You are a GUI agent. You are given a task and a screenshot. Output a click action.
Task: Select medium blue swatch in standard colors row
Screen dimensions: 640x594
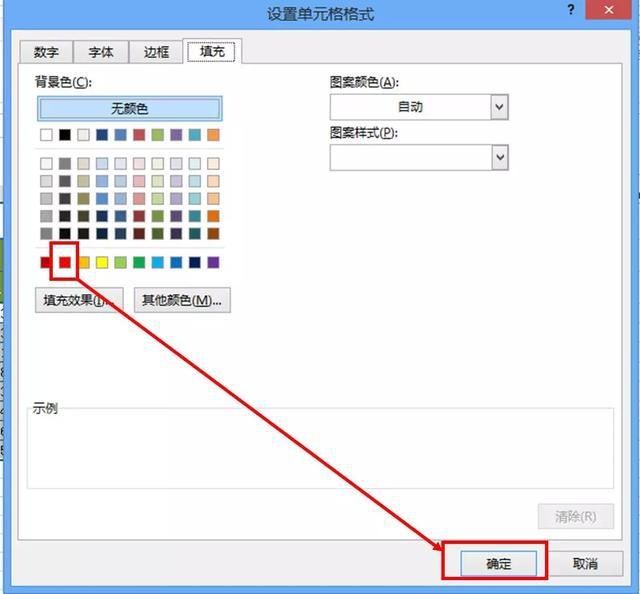(x=176, y=262)
